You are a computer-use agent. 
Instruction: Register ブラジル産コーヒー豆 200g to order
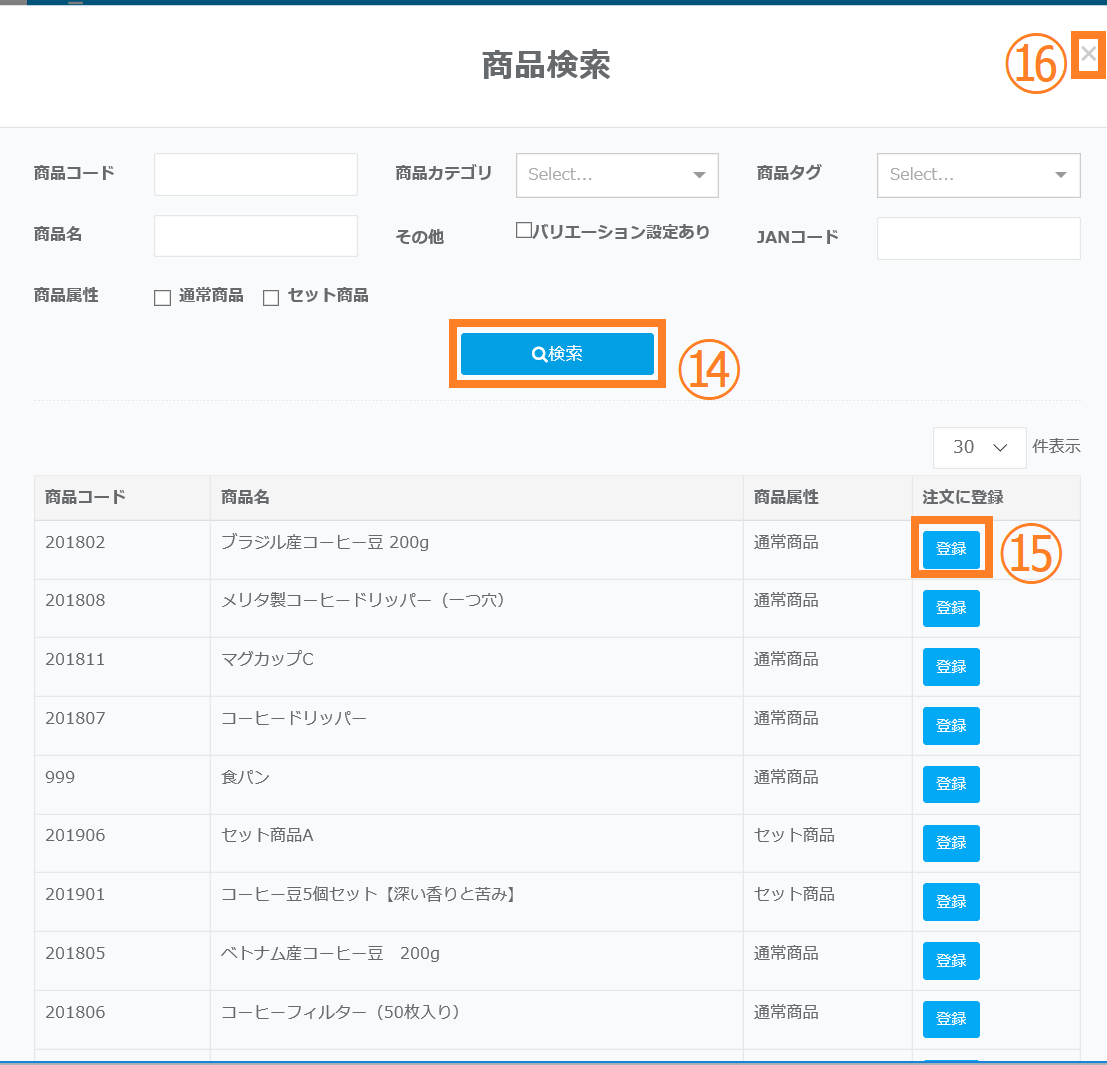point(951,549)
